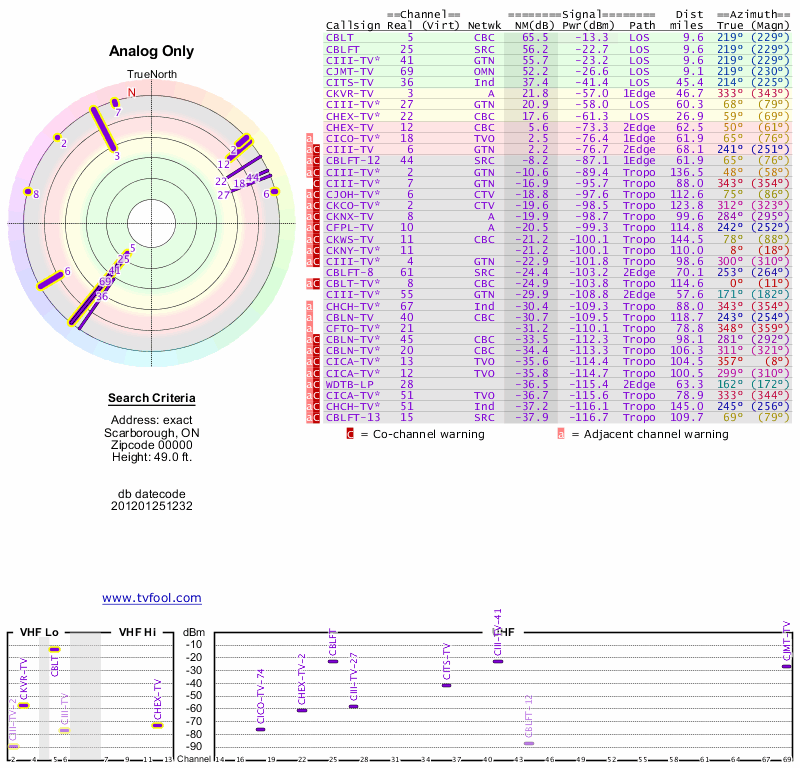Select CKVR-TV callsign in the table
Image resolution: width=800 pixels, height=768 pixels.
coord(349,93)
